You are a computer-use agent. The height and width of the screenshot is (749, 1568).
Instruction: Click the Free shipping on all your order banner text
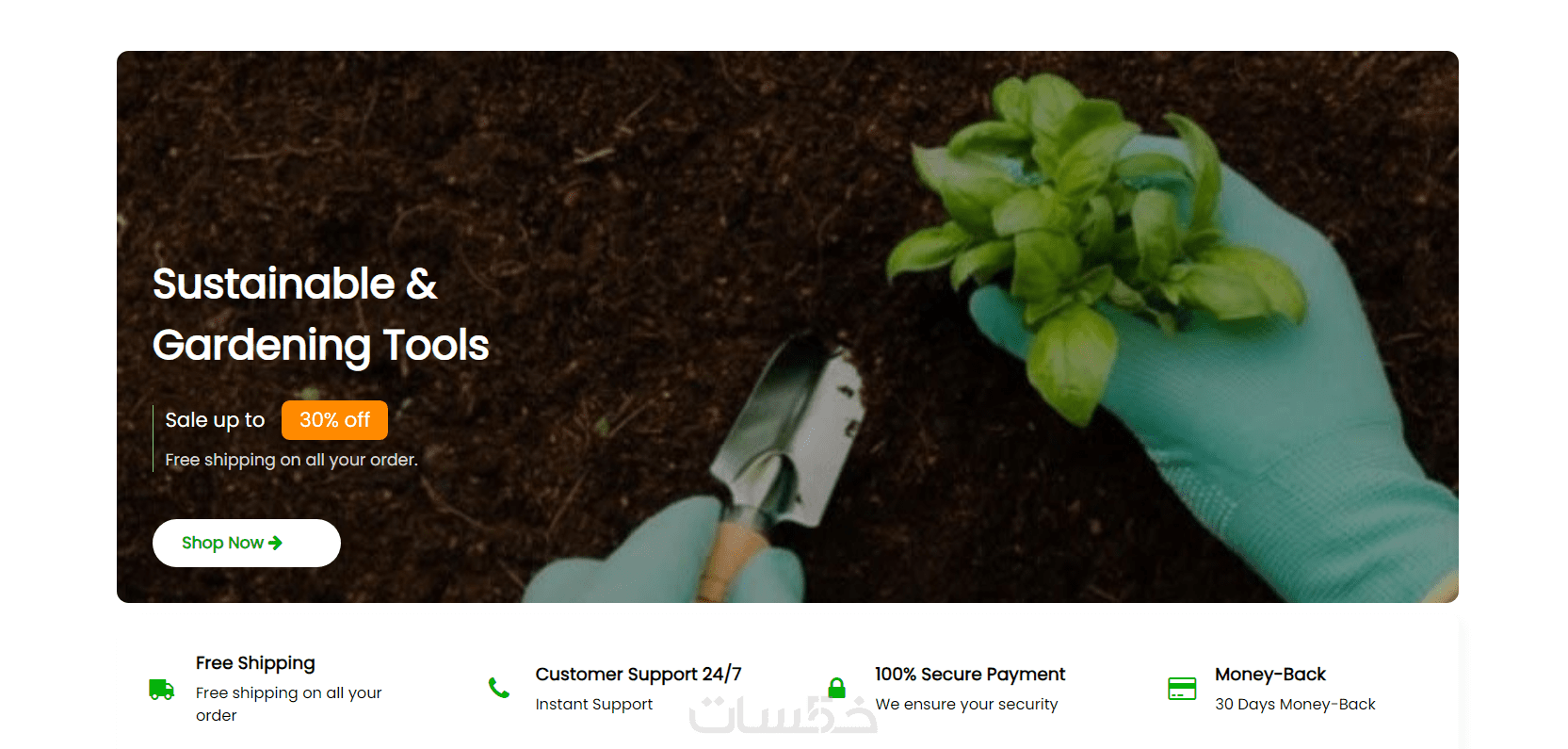291,460
